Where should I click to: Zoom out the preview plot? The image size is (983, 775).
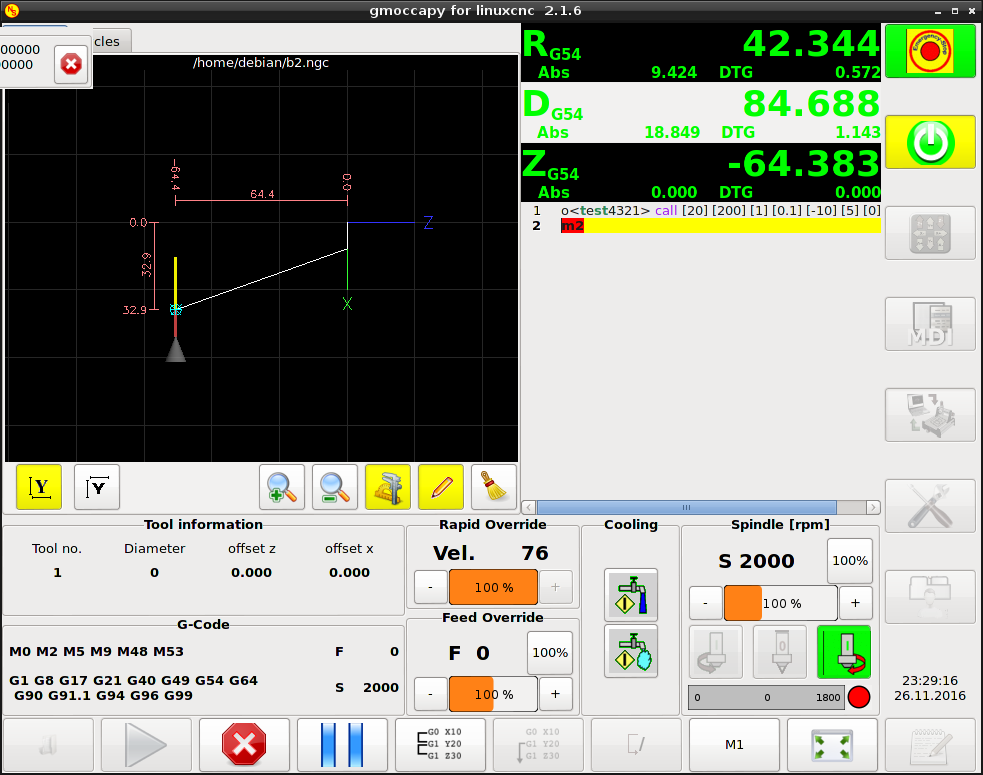pos(335,487)
